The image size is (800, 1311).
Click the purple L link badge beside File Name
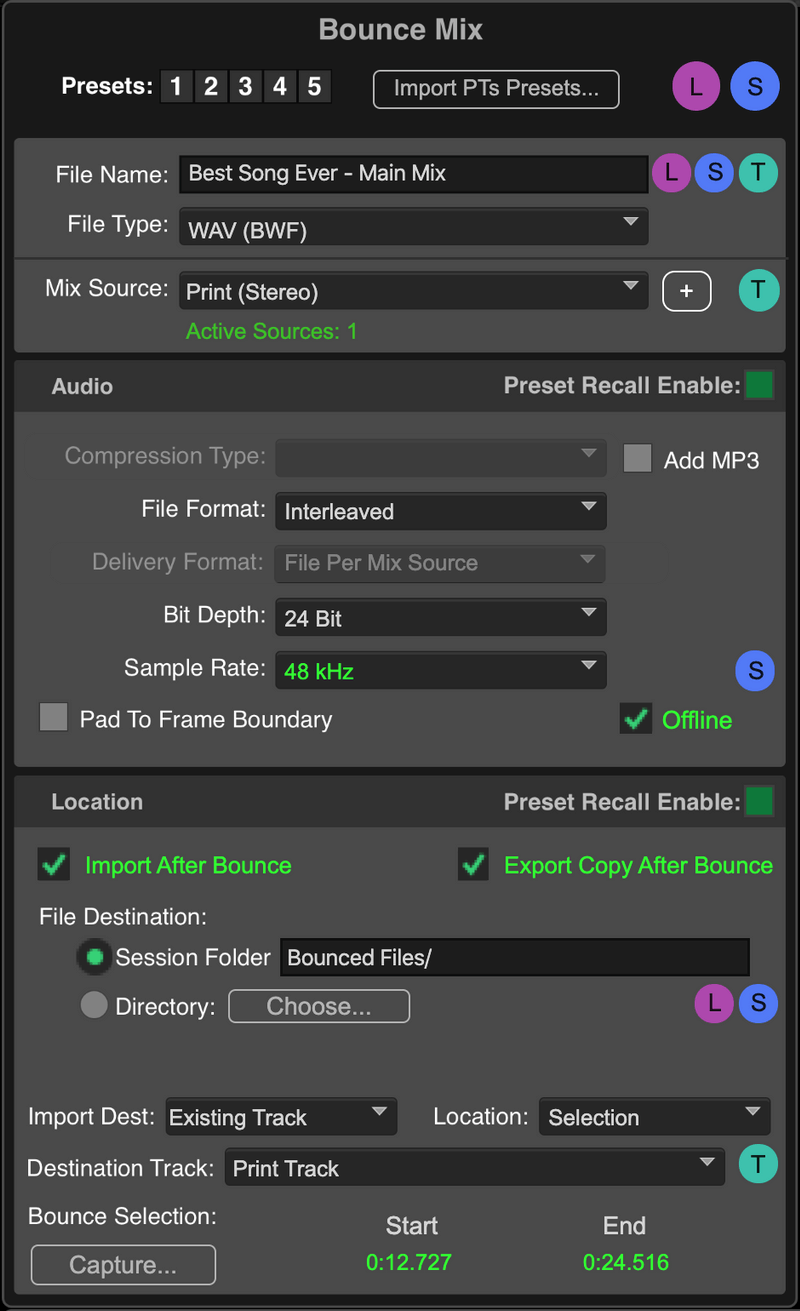pyautogui.click(x=671, y=173)
